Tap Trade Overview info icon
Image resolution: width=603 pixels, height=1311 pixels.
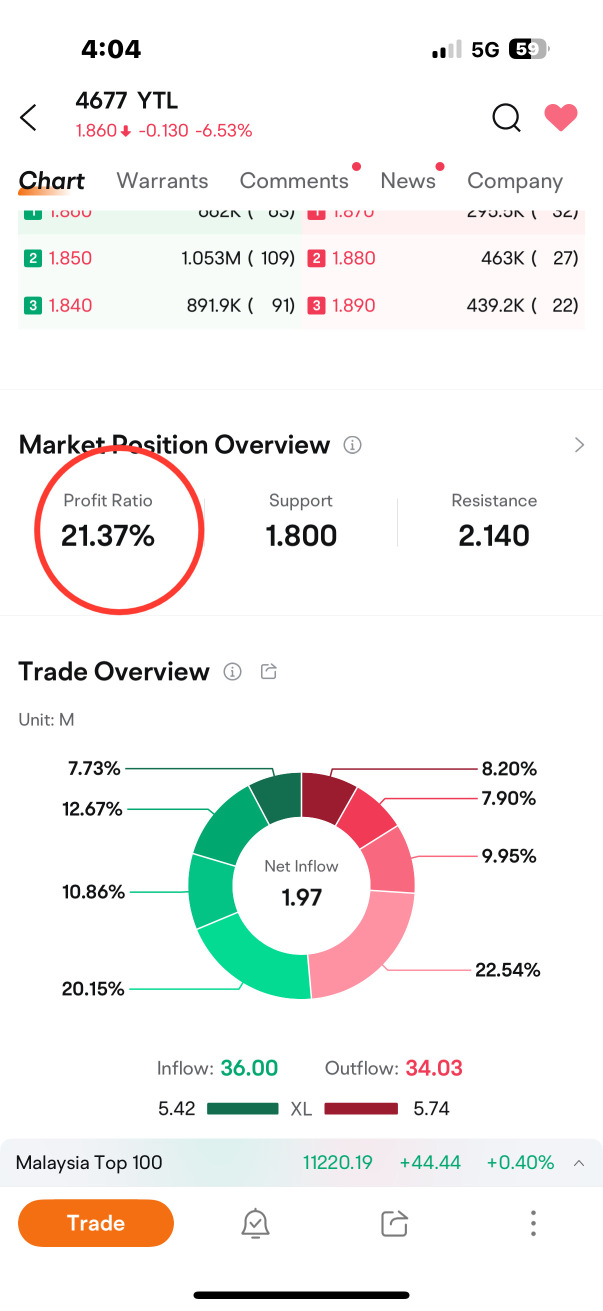[233, 672]
